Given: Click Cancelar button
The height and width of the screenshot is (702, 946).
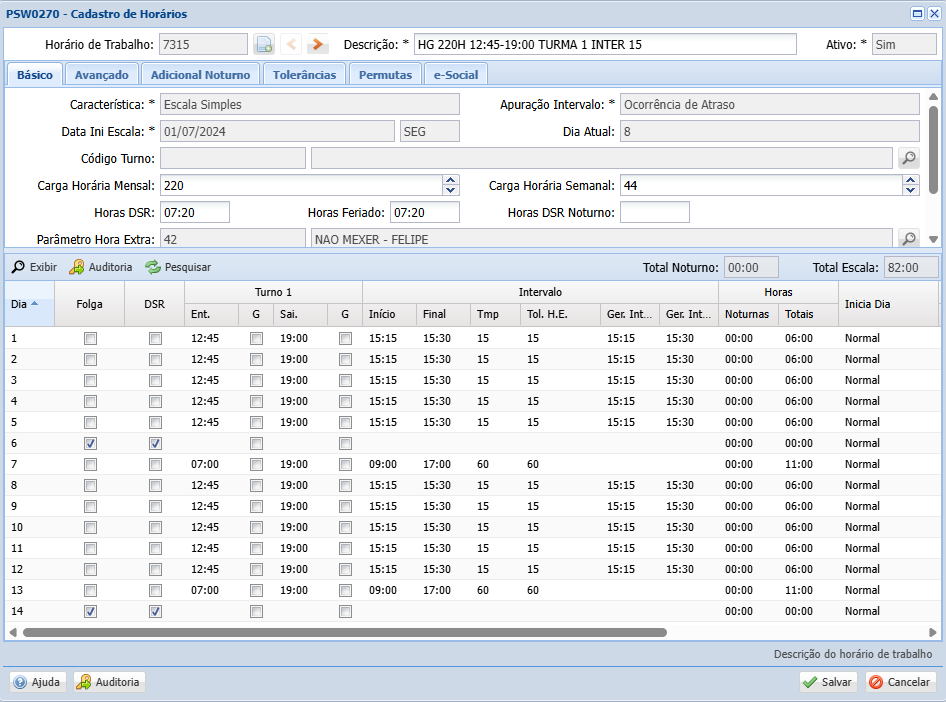Looking at the screenshot, I should tap(901, 682).
